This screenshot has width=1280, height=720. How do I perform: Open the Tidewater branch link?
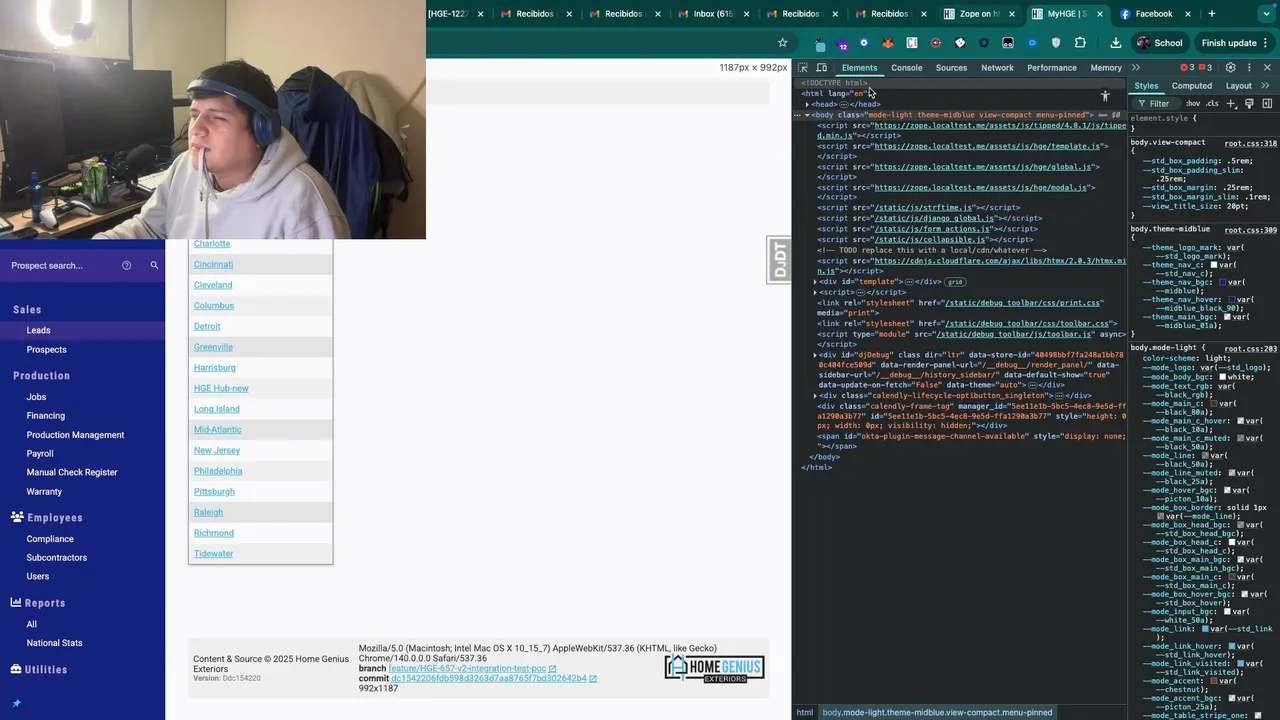(213, 554)
